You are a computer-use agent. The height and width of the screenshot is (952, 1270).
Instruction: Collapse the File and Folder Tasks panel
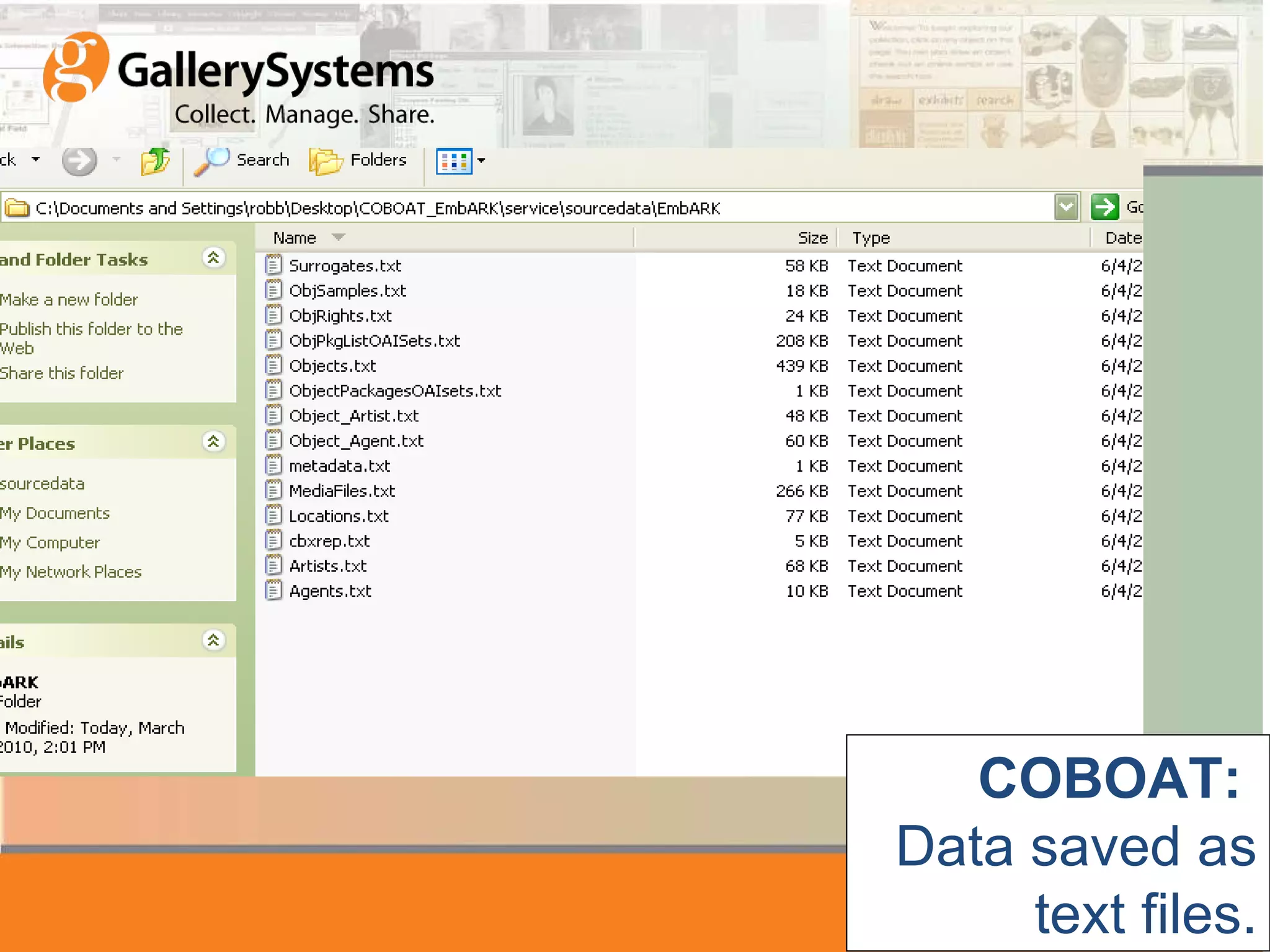pyautogui.click(x=213, y=258)
